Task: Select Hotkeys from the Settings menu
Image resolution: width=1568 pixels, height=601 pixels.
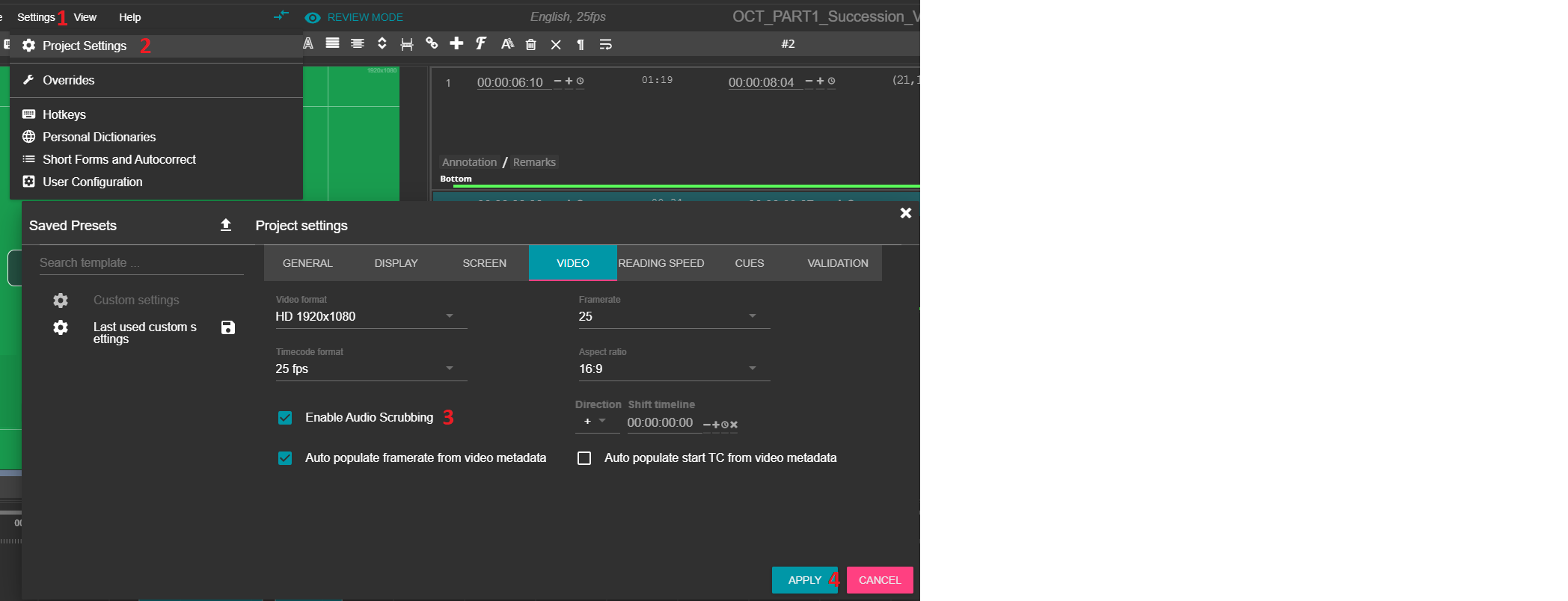Action: 64,114
